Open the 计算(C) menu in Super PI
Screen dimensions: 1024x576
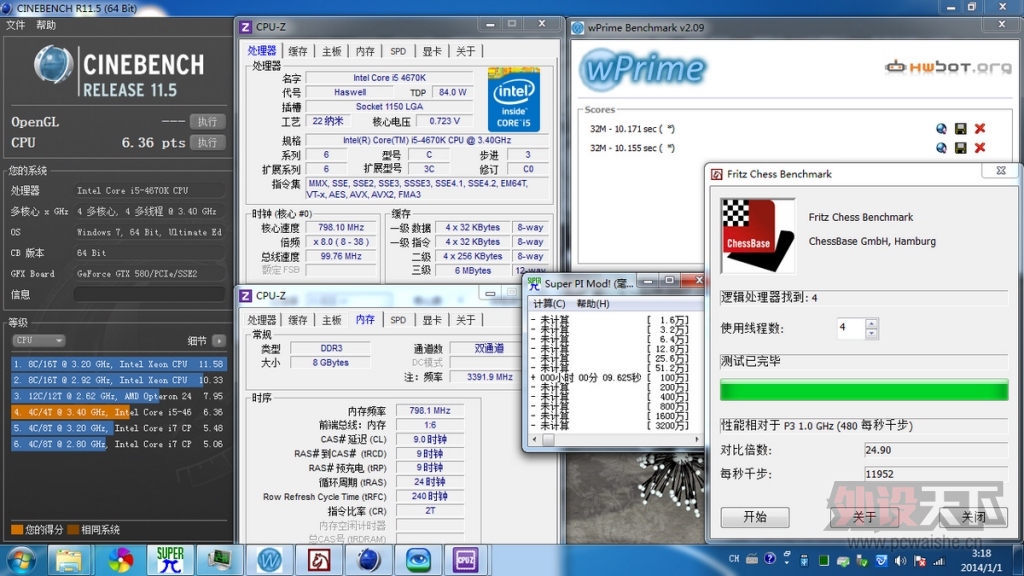pyautogui.click(x=549, y=304)
